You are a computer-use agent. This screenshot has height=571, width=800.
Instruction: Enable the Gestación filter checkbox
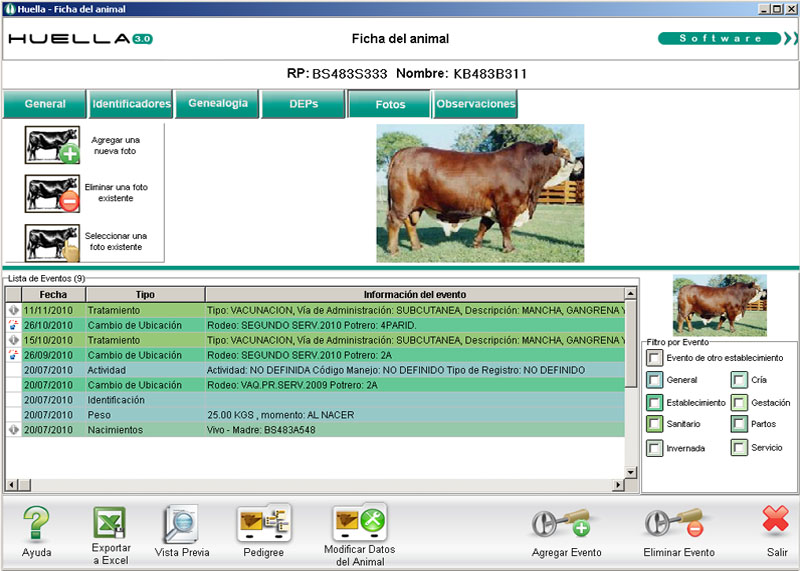click(x=738, y=403)
